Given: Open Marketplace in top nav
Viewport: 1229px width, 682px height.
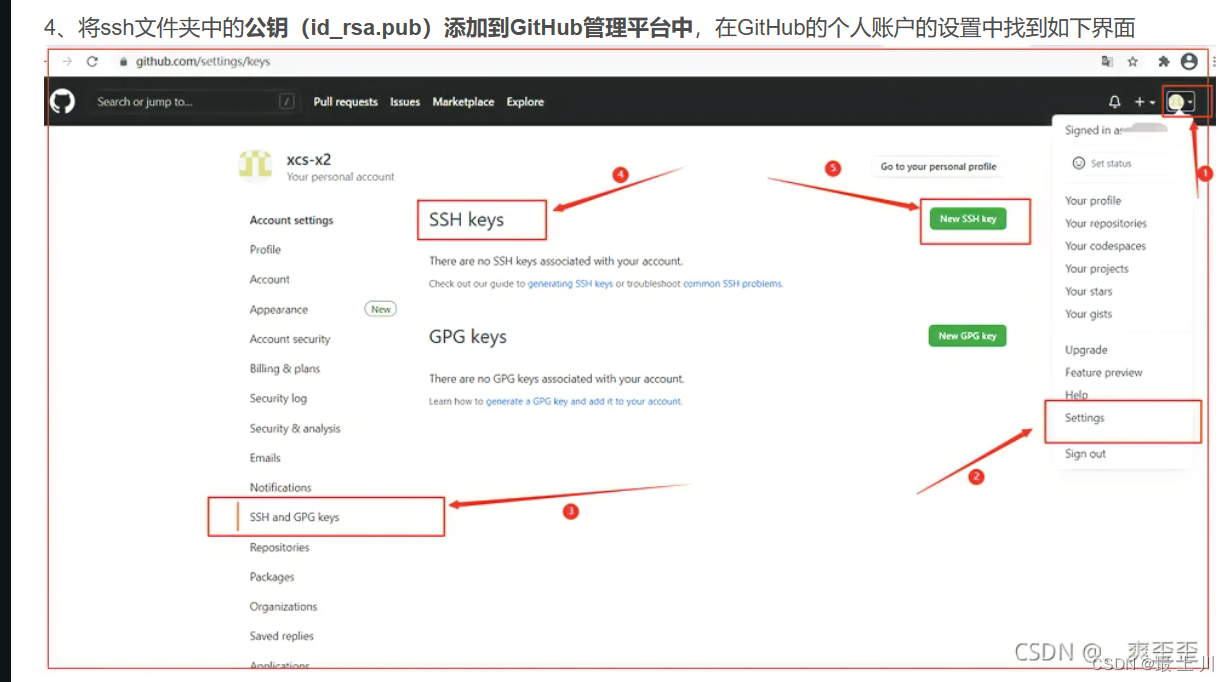Looking at the screenshot, I should tap(463, 102).
